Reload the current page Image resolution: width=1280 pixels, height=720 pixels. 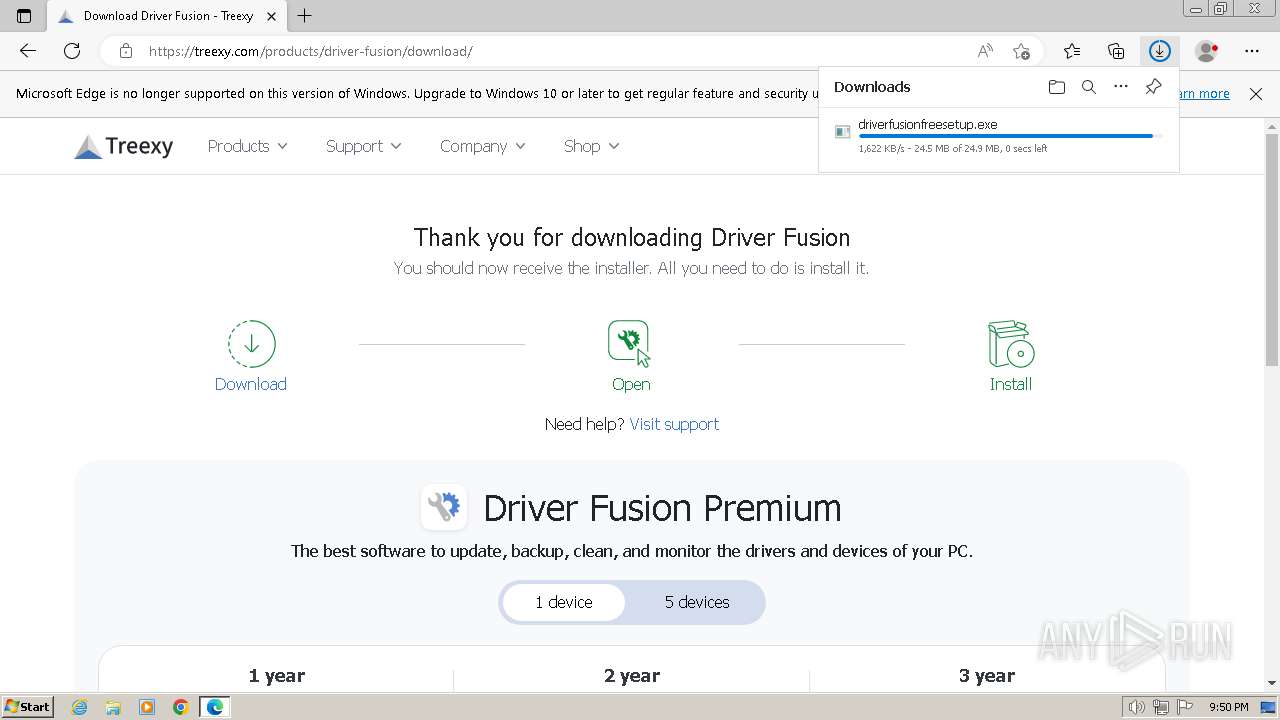pyautogui.click(x=72, y=51)
